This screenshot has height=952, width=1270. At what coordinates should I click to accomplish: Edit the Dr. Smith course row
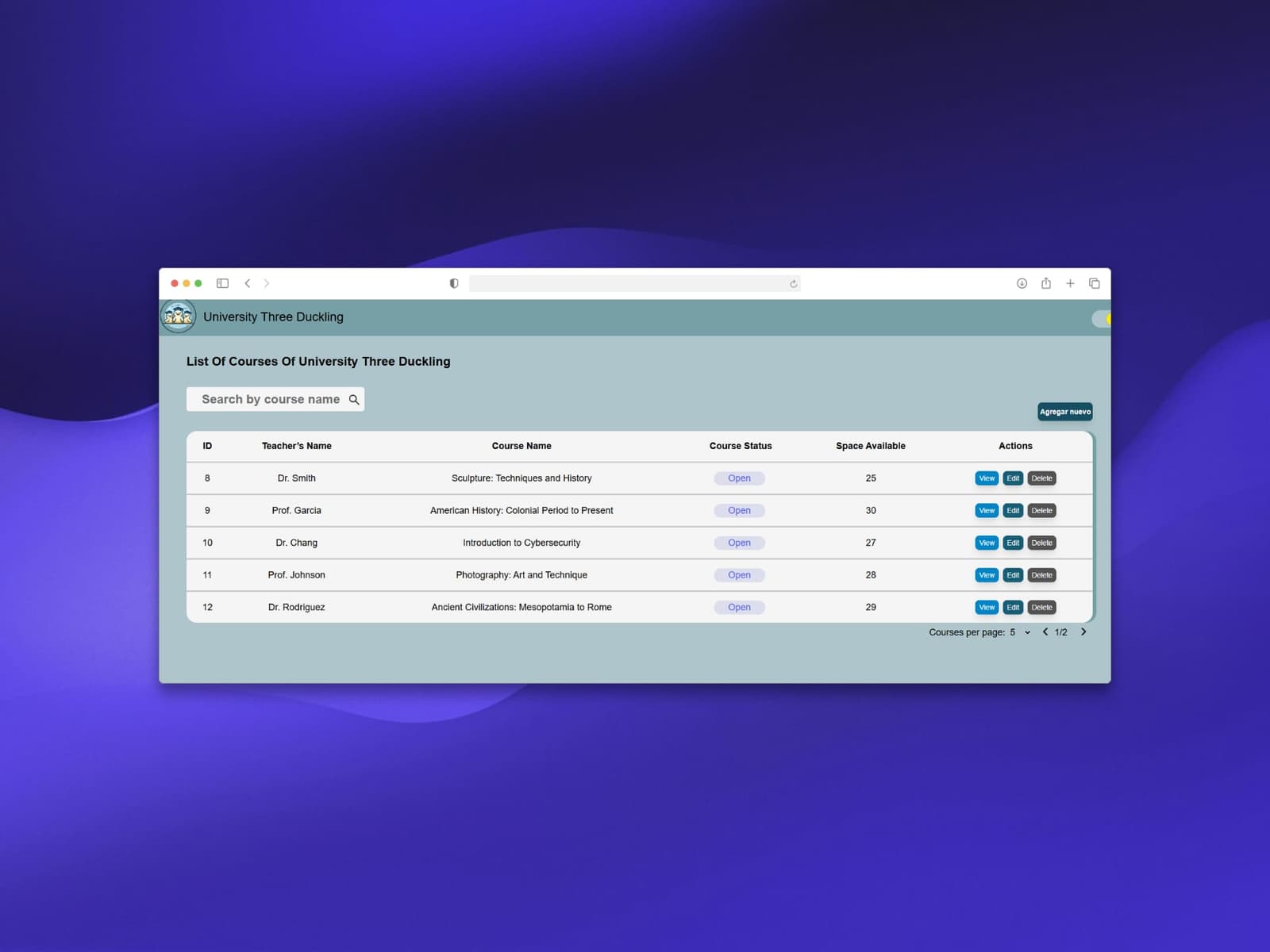1013,478
